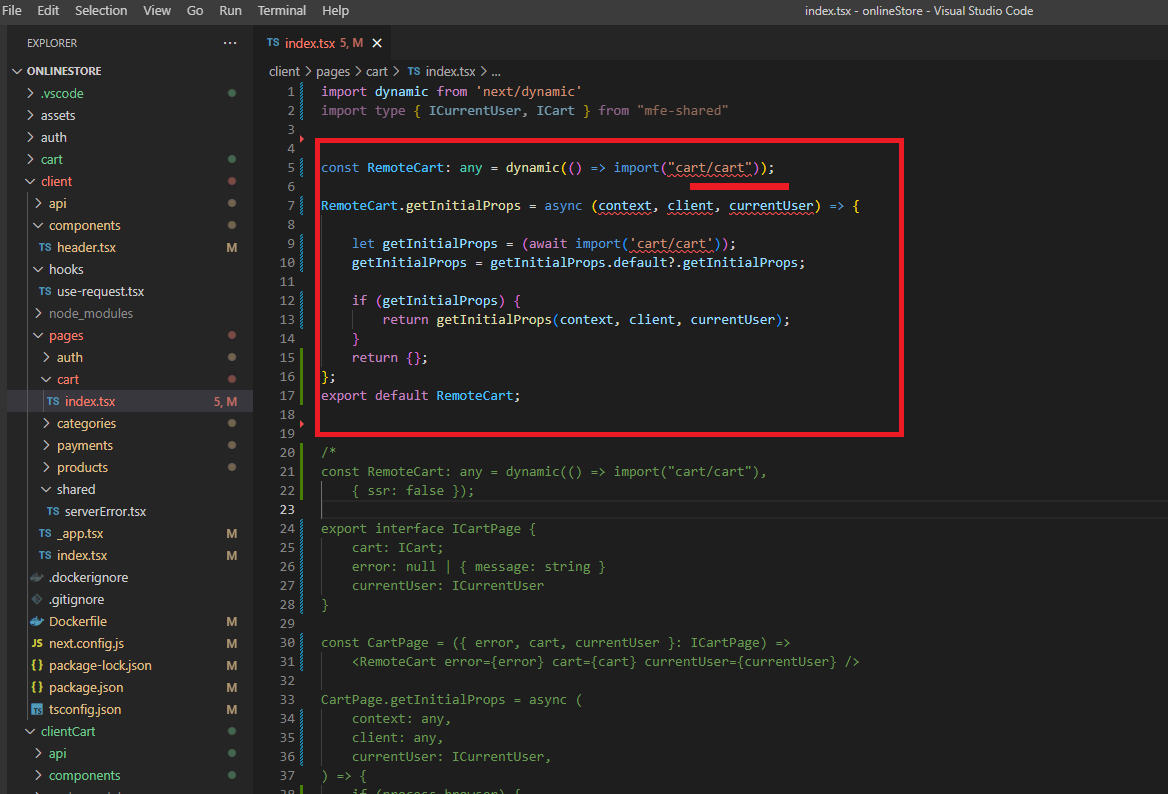Open package-lock.json in the explorer
This screenshot has height=794, width=1168.
[100, 665]
